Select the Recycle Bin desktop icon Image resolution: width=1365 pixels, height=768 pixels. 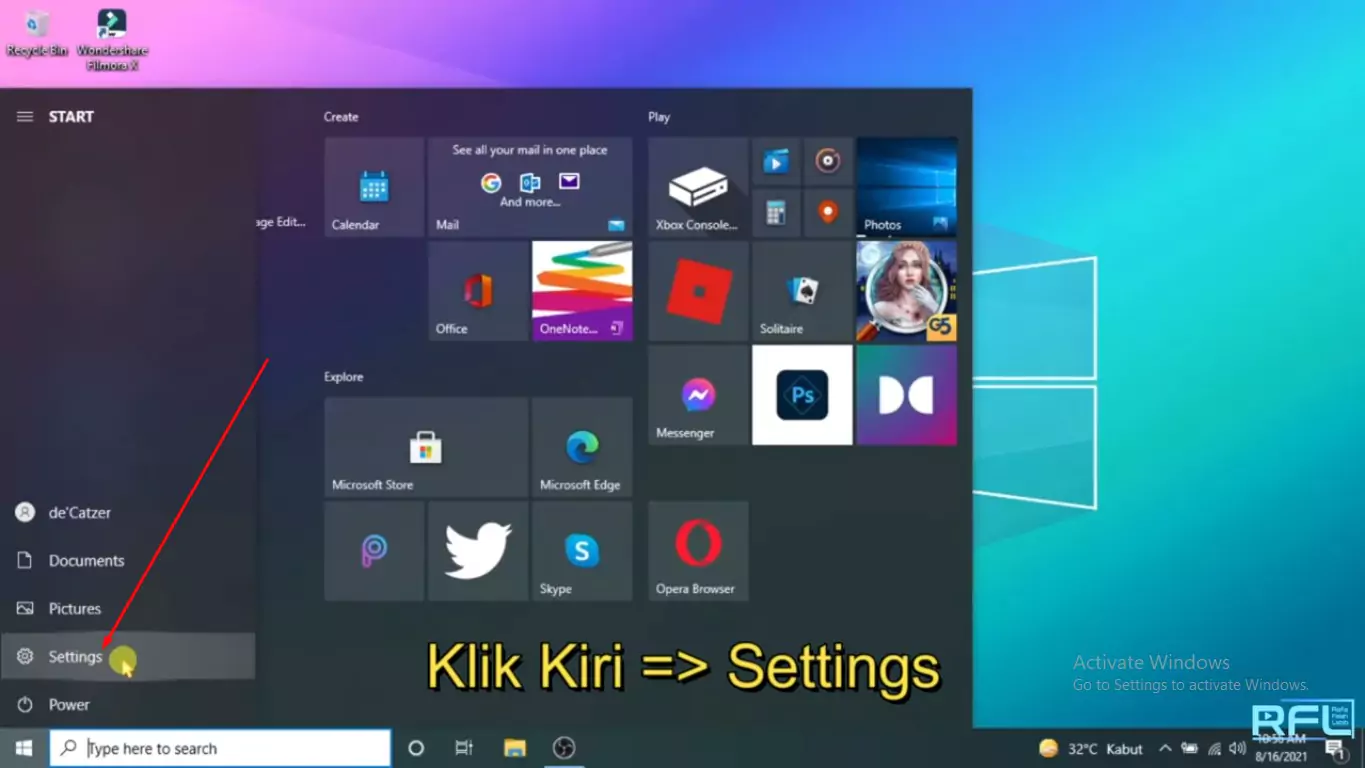(37, 33)
